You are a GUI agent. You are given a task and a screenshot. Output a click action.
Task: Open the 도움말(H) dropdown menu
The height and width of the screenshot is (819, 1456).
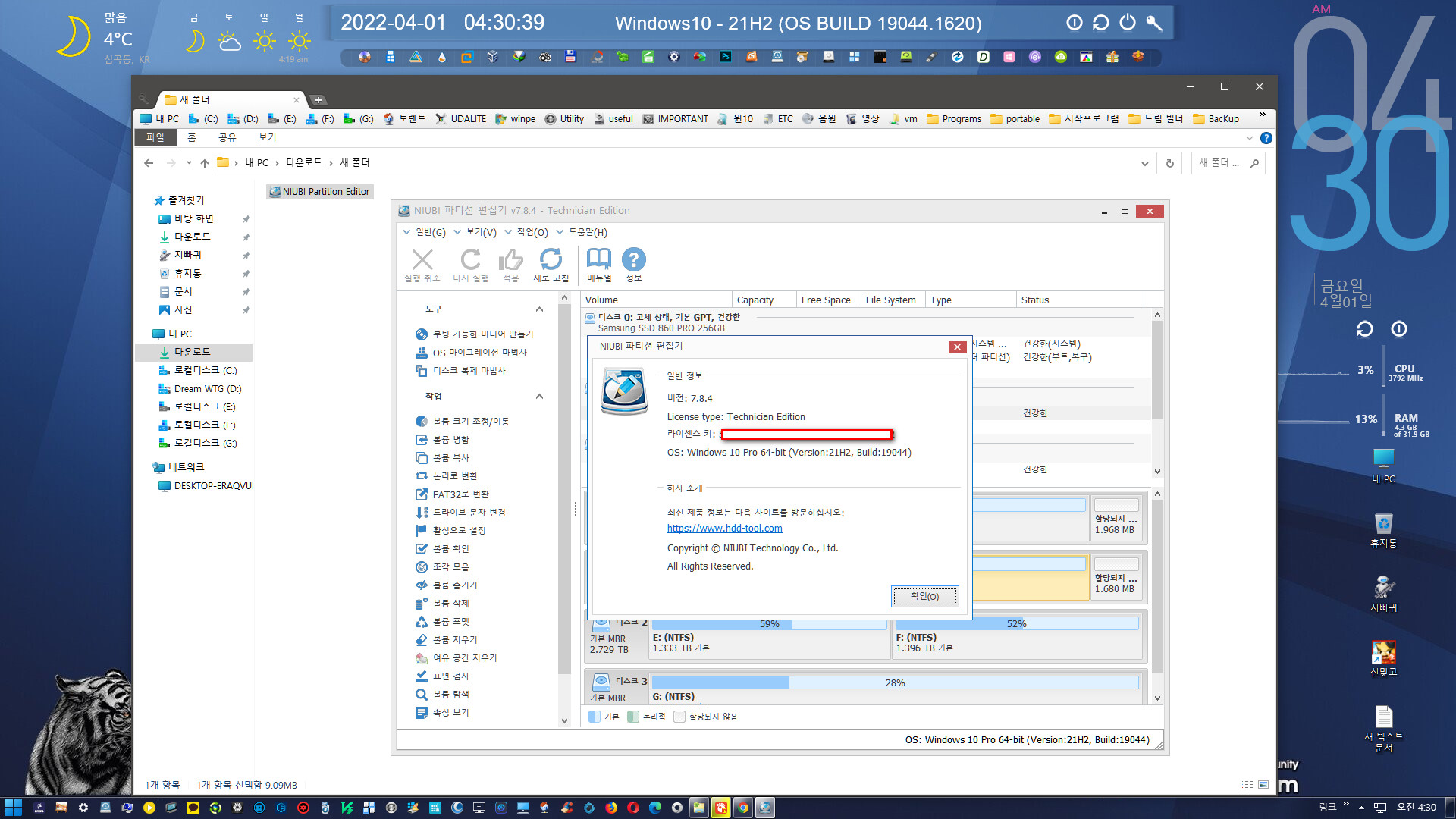(582, 232)
